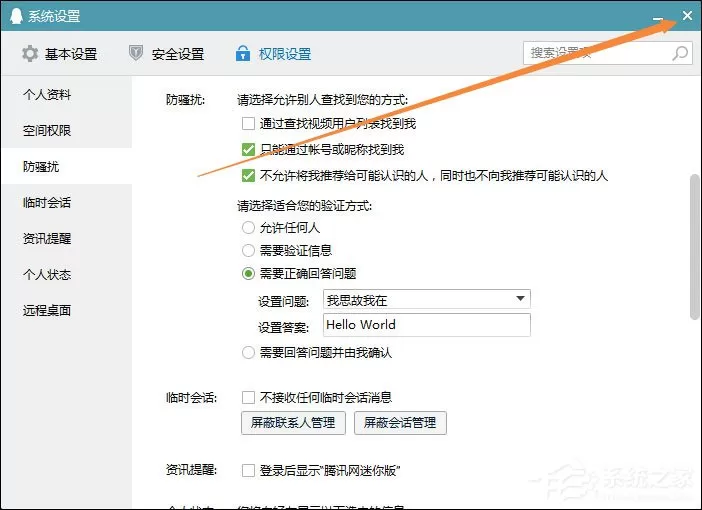This screenshot has width=702, height=510.
Task: Click the gear icon for 基本设置
Action: coord(30,54)
